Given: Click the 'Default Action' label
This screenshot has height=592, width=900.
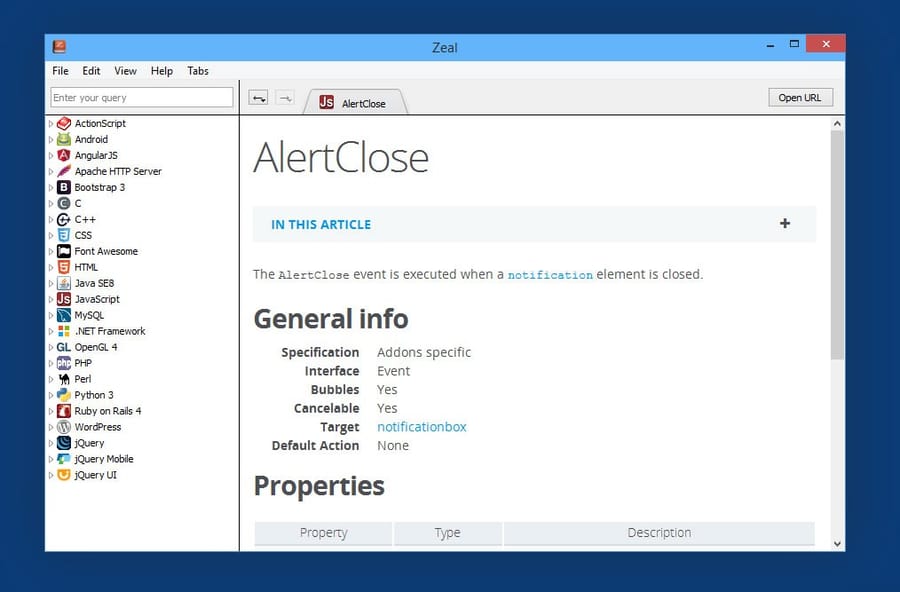Looking at the screenshot, I should pos(315,446).
